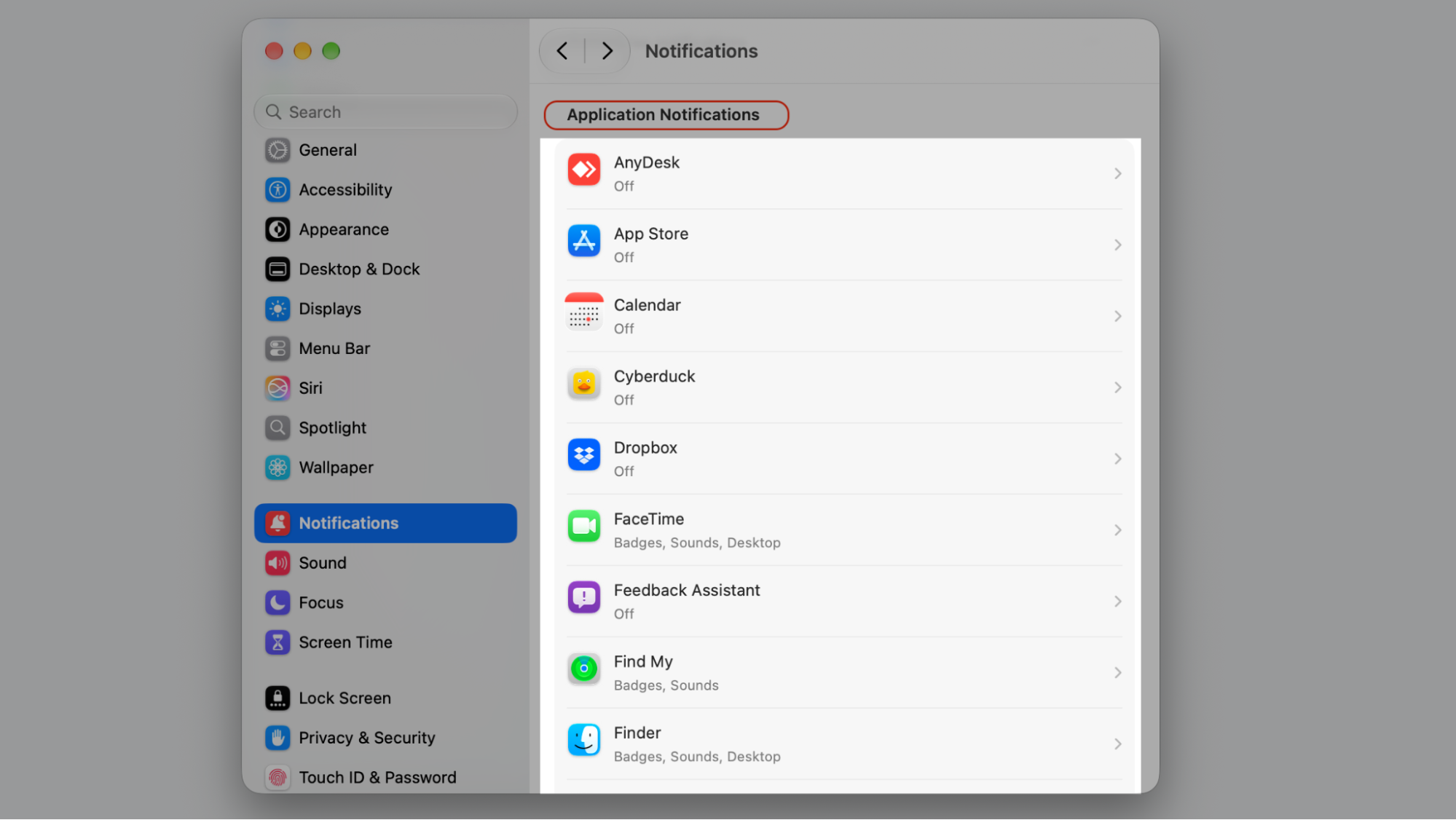Image resolution: width=1456 pixels, height=820 pixels.
Task: Open Appearance settings in sidebar
Action: (385, 229)
